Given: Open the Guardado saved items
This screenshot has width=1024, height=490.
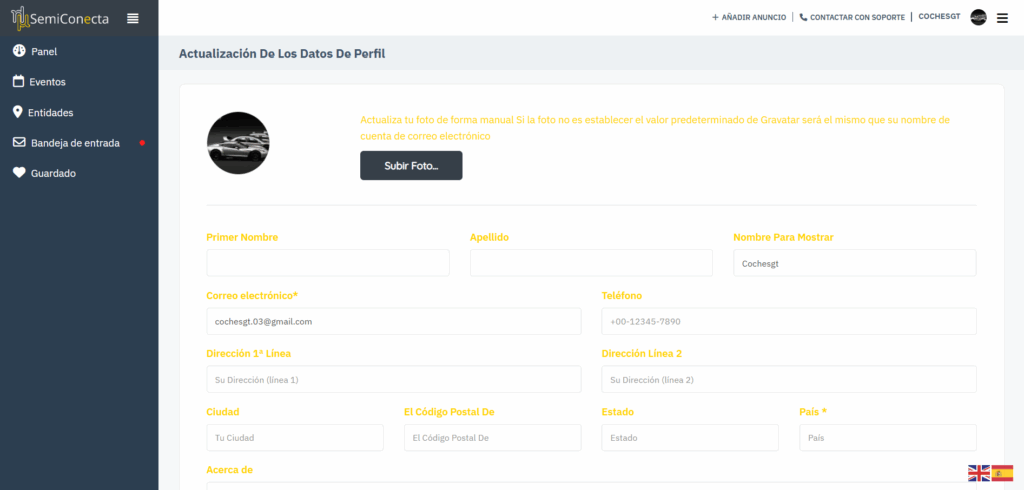Looking at the screenshot, I should [x=52, y=173].
